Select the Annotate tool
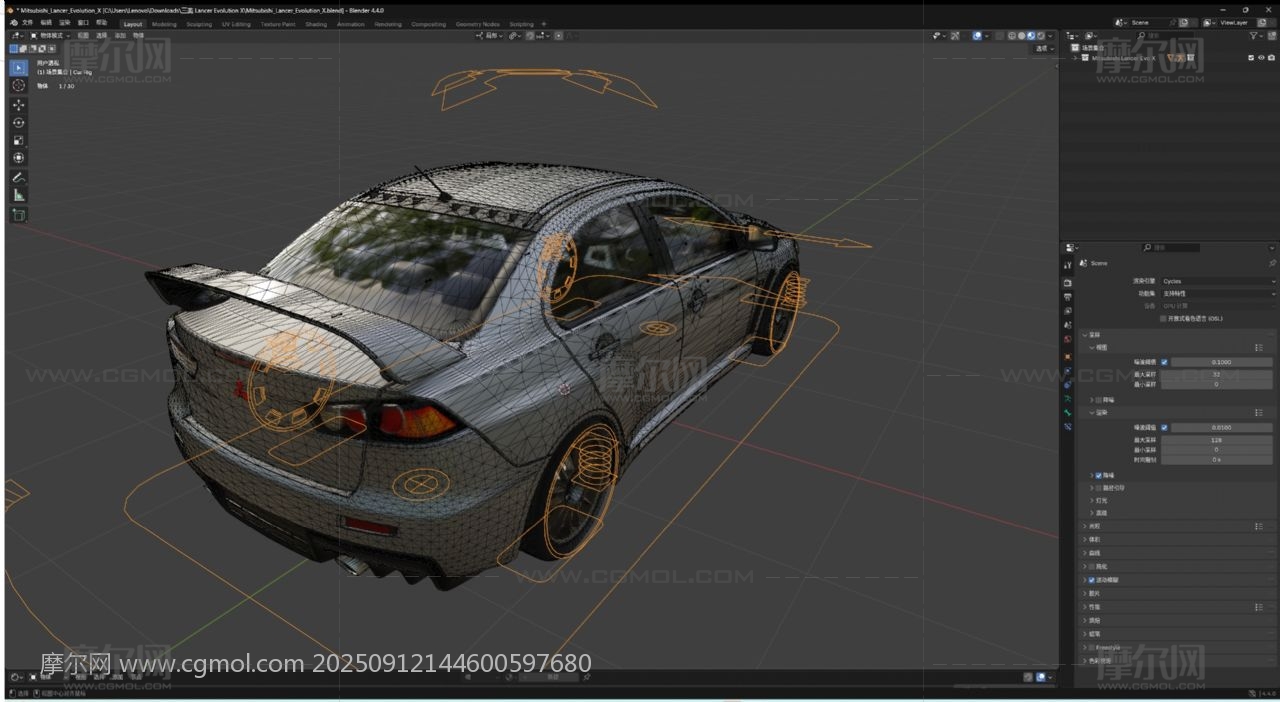The height and width of the screenshot is (702, 1280). [18, 177]
